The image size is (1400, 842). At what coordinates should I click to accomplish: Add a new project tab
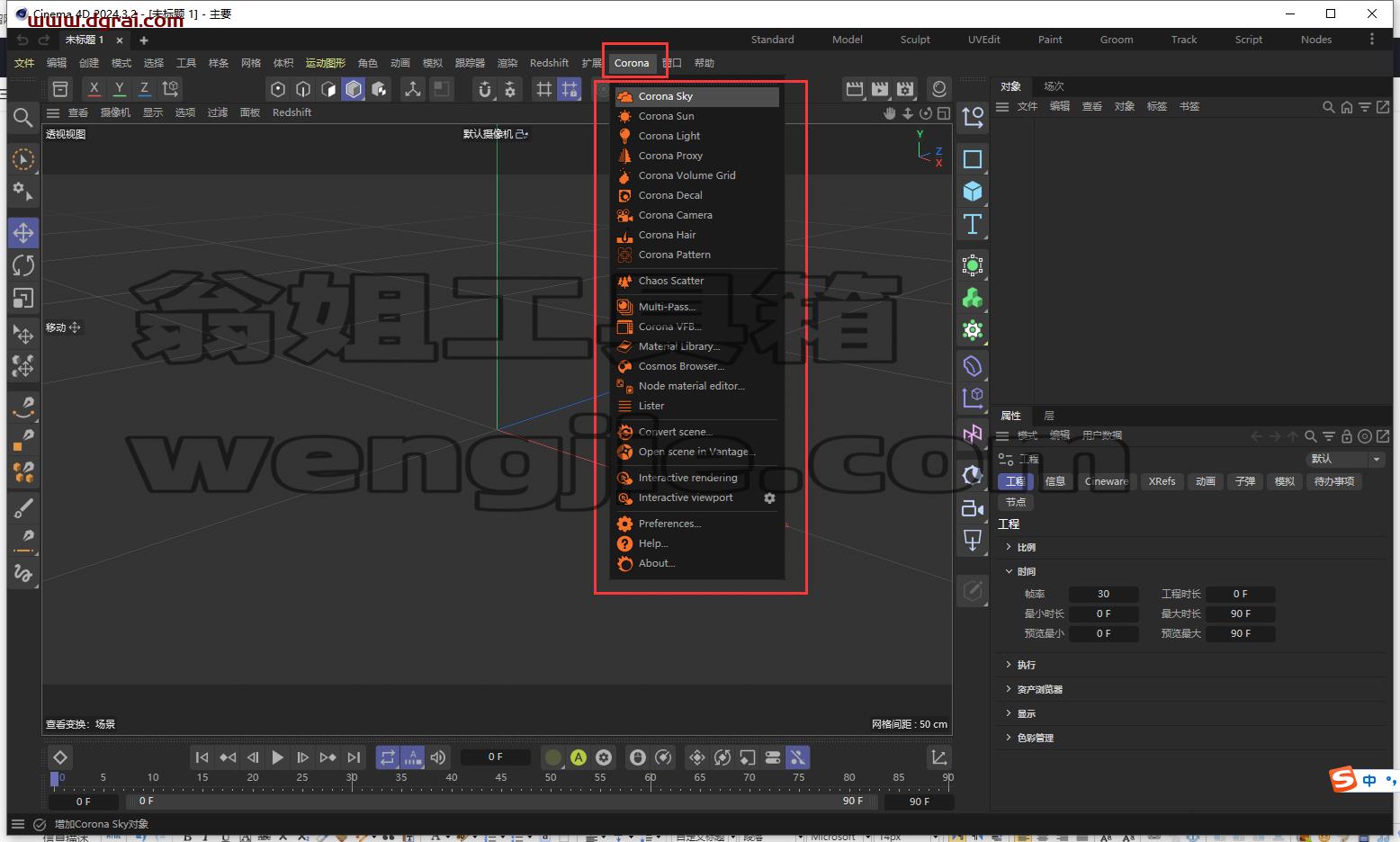tap(144, 40)
